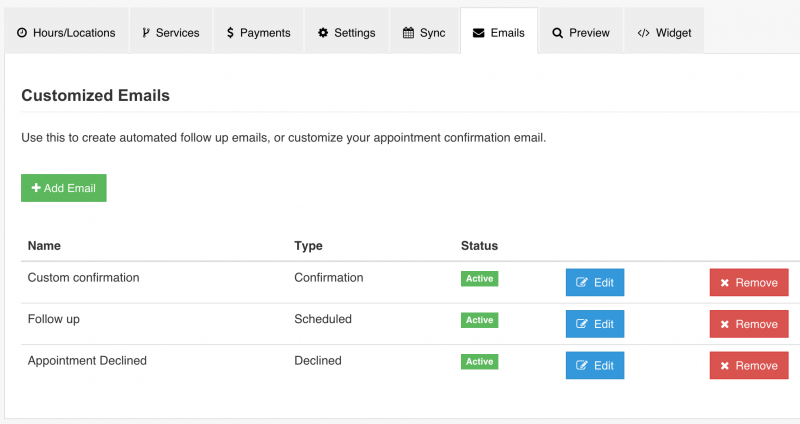
Task: Edit the Custom confirmation email
Action: point(595,283)
